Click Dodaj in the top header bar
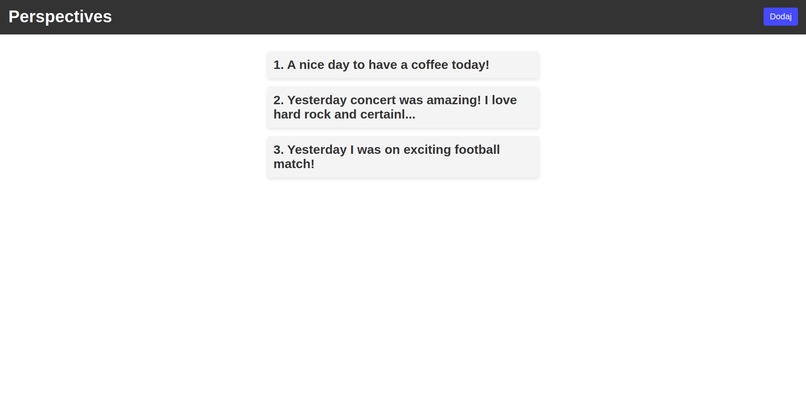The height and width of the screenshot is (398, 806). click(x=780, y=16)
